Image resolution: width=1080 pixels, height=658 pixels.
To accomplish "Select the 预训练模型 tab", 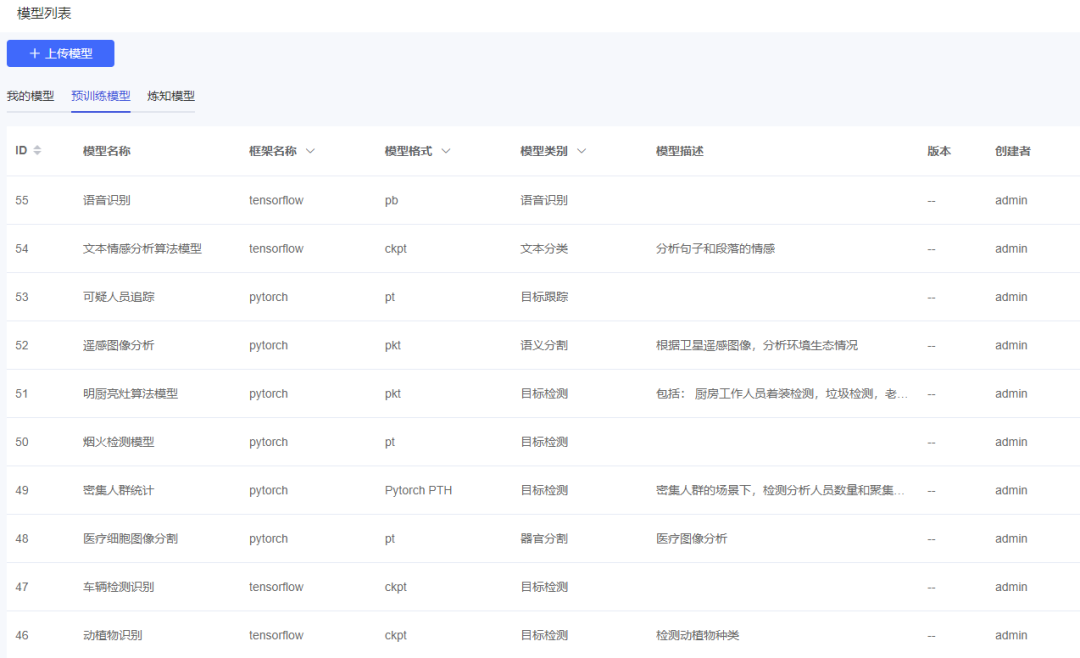I will pyautogui.click(x=100, y=96).
